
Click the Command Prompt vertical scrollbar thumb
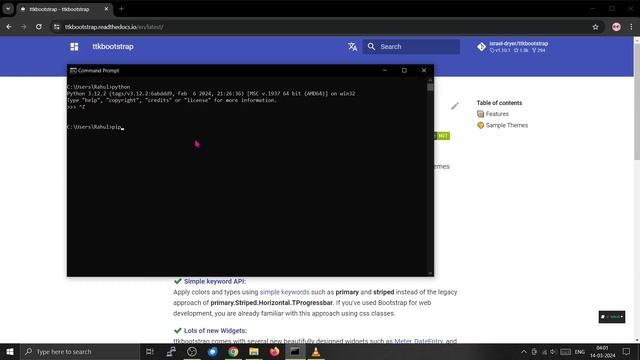click(430, 87)
